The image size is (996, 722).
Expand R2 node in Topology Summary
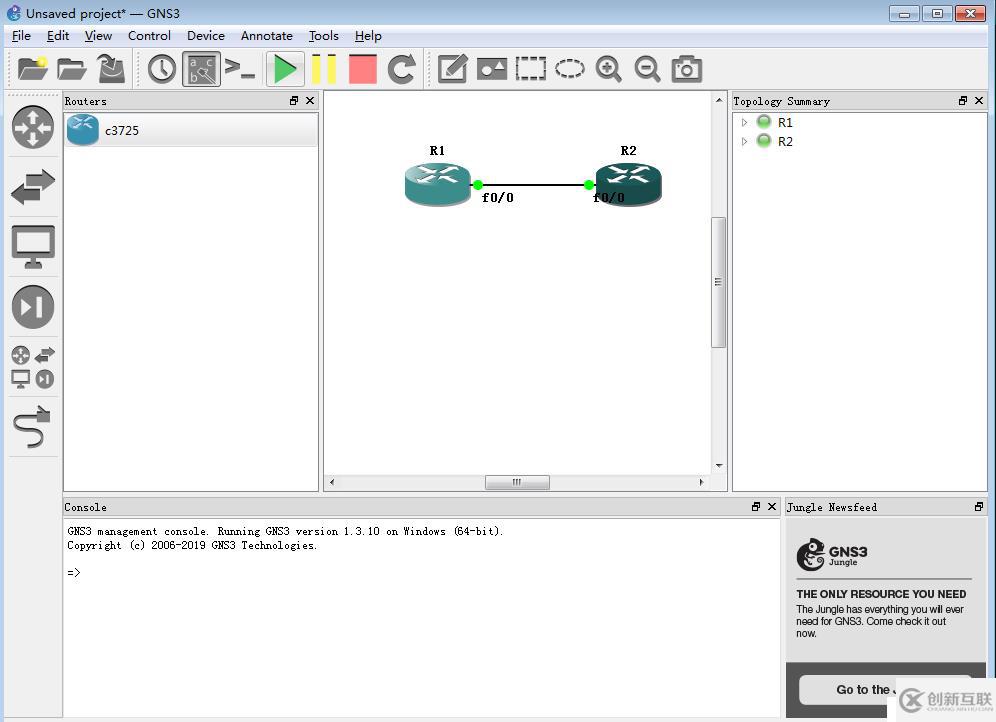tap(744, 141)
